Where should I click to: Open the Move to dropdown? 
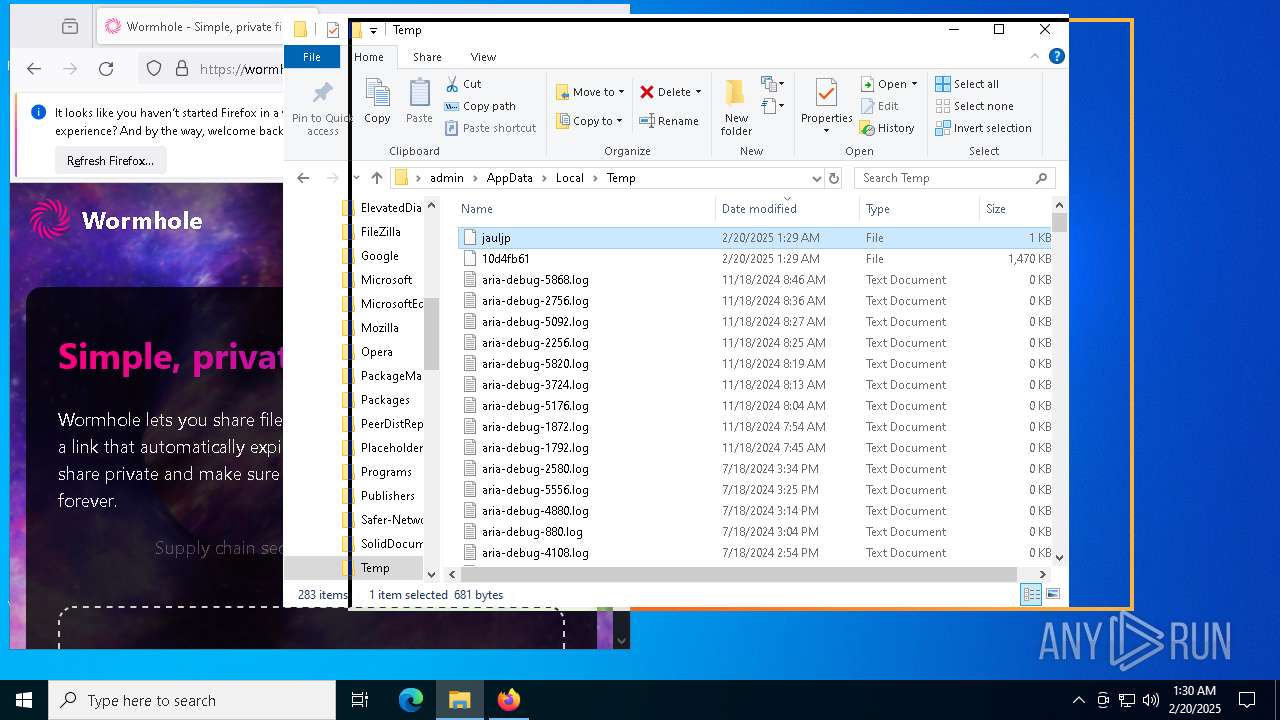click(590, 92)
